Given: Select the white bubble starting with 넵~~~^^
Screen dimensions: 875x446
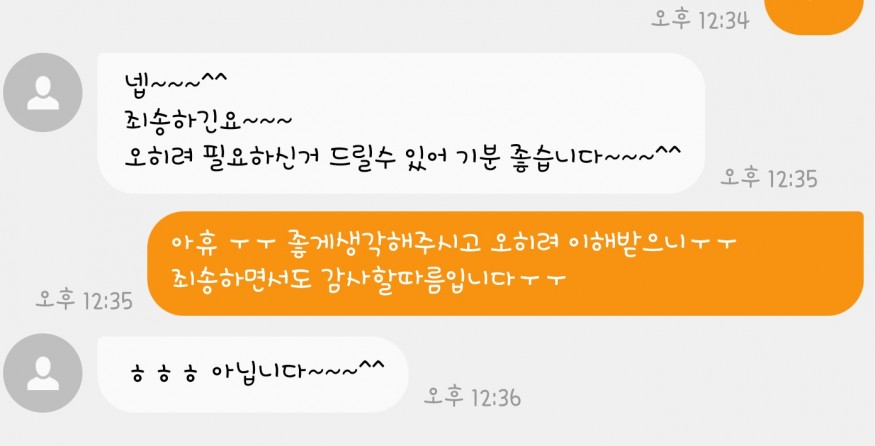Looking at the screenshot, I should [401, 123].
